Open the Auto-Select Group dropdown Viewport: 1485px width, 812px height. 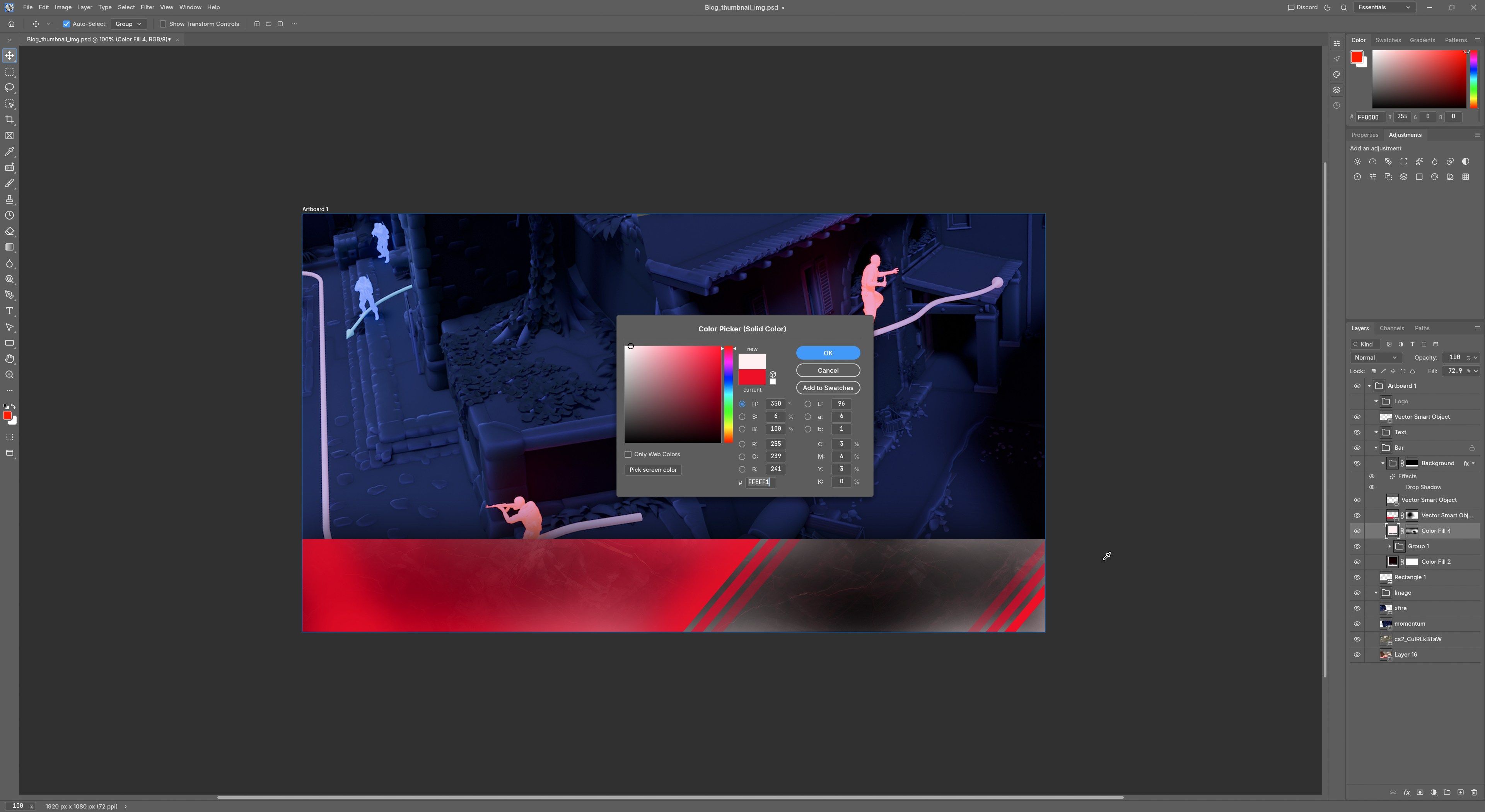coord(128,24)
